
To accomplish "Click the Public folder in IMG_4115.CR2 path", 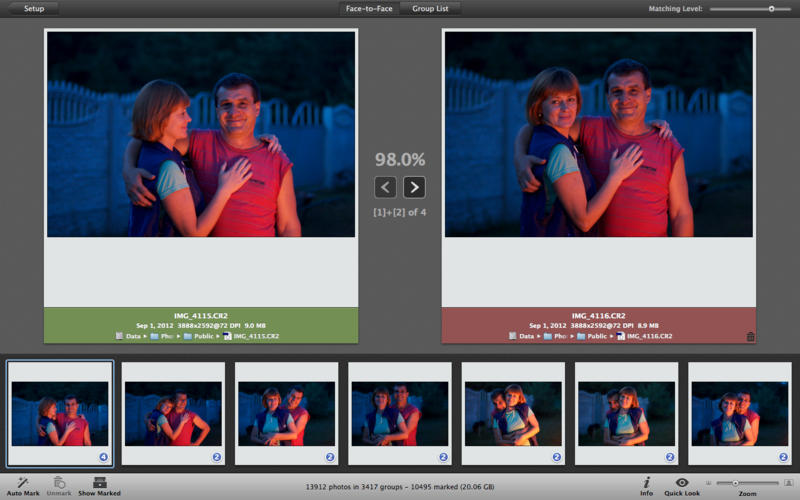I will click(198, 336).
